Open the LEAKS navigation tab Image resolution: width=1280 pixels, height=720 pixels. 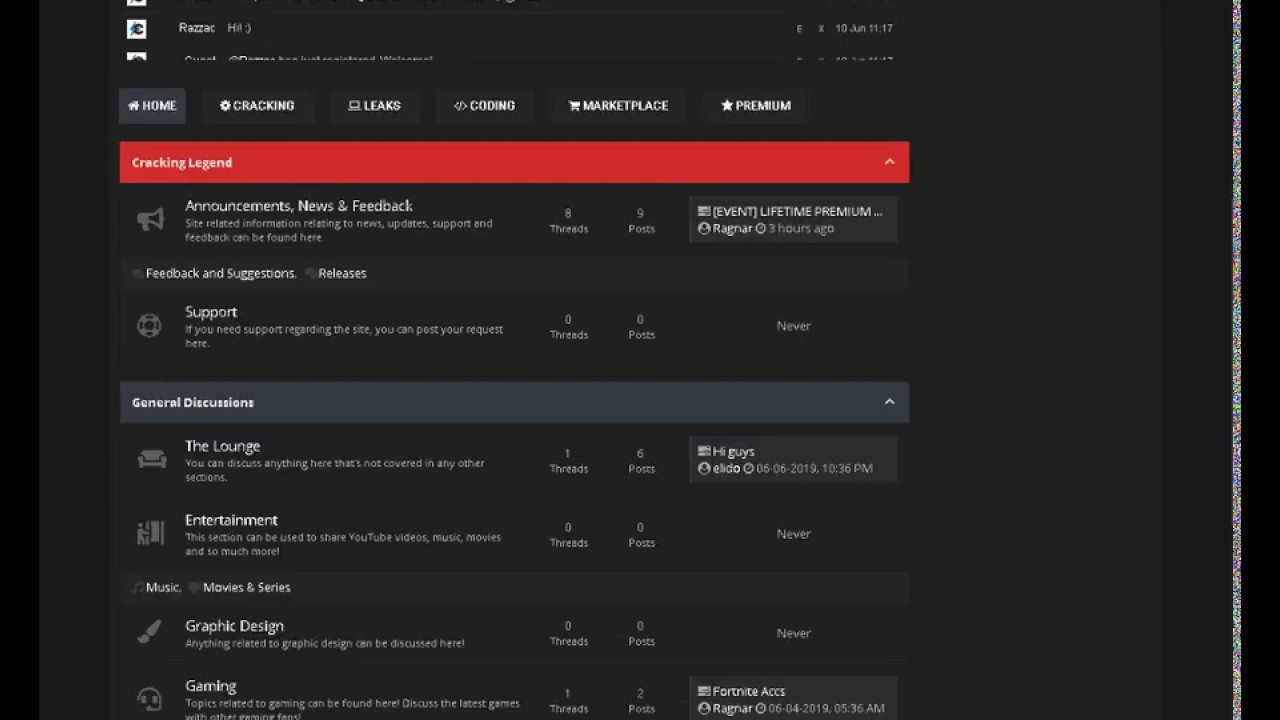pos(374,105)
